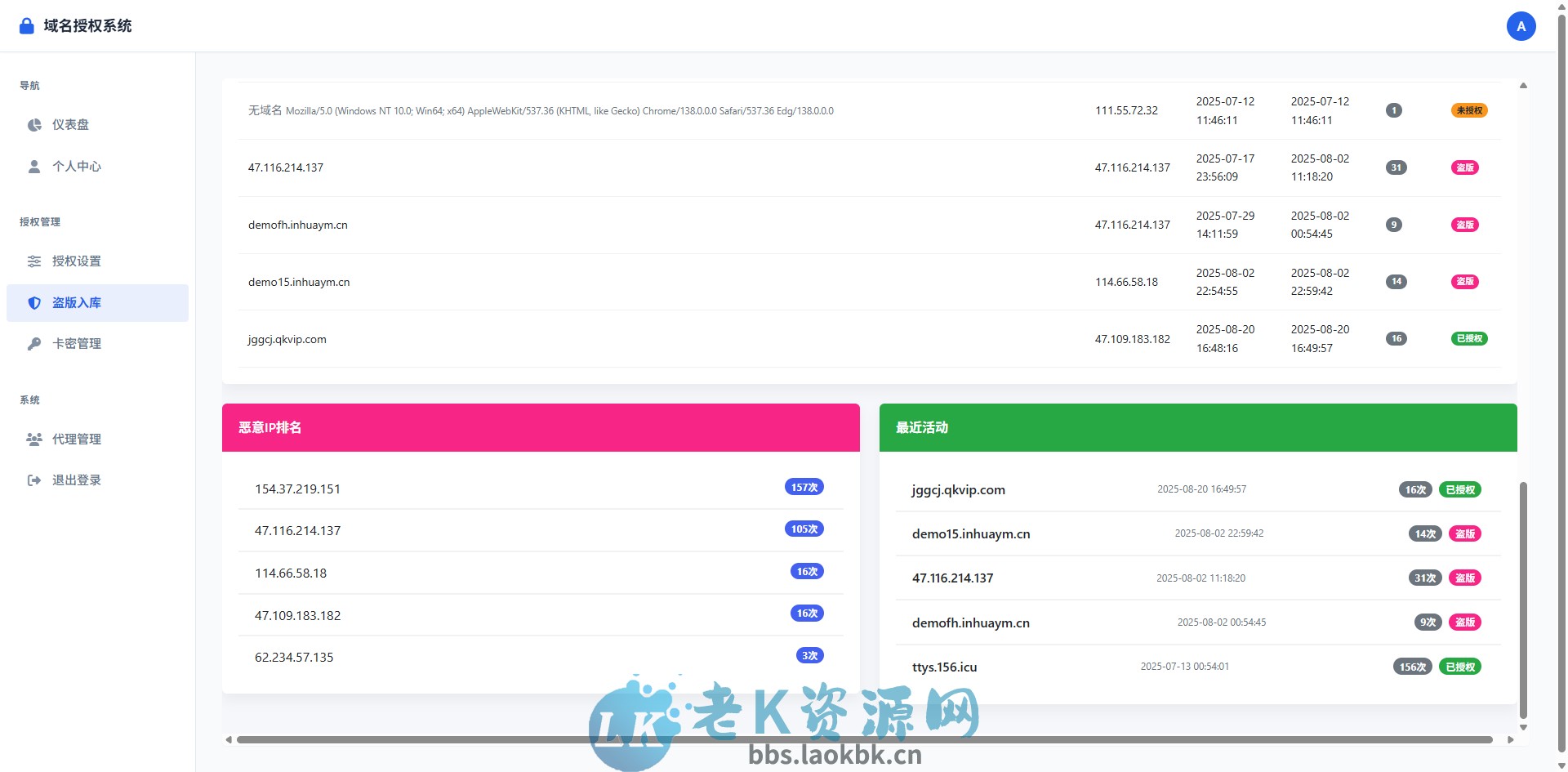The height and width of the screenshot is (772, 1568).
Task: Click the down arrow of the vertical scrollbar
Action: coord(1523,725)
